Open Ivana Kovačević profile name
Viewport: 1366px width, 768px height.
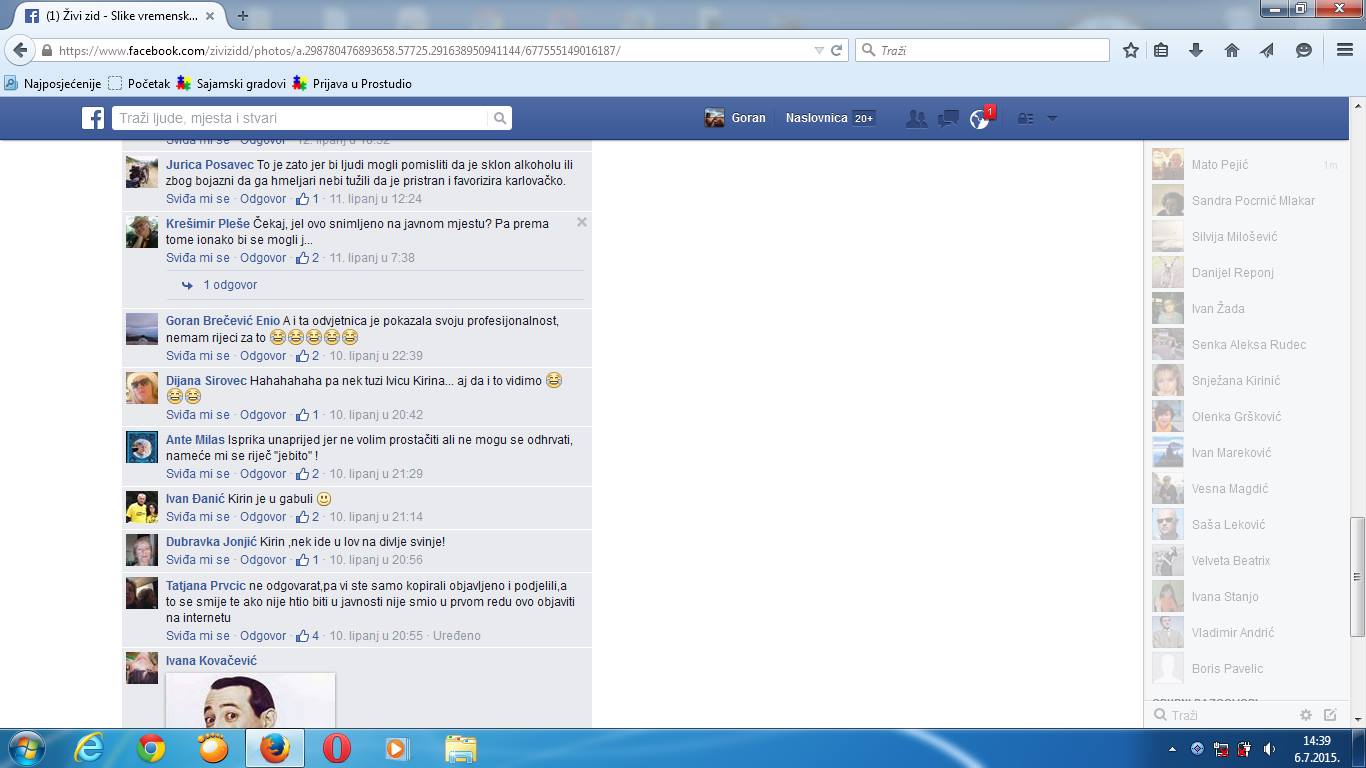coord(211,661)
